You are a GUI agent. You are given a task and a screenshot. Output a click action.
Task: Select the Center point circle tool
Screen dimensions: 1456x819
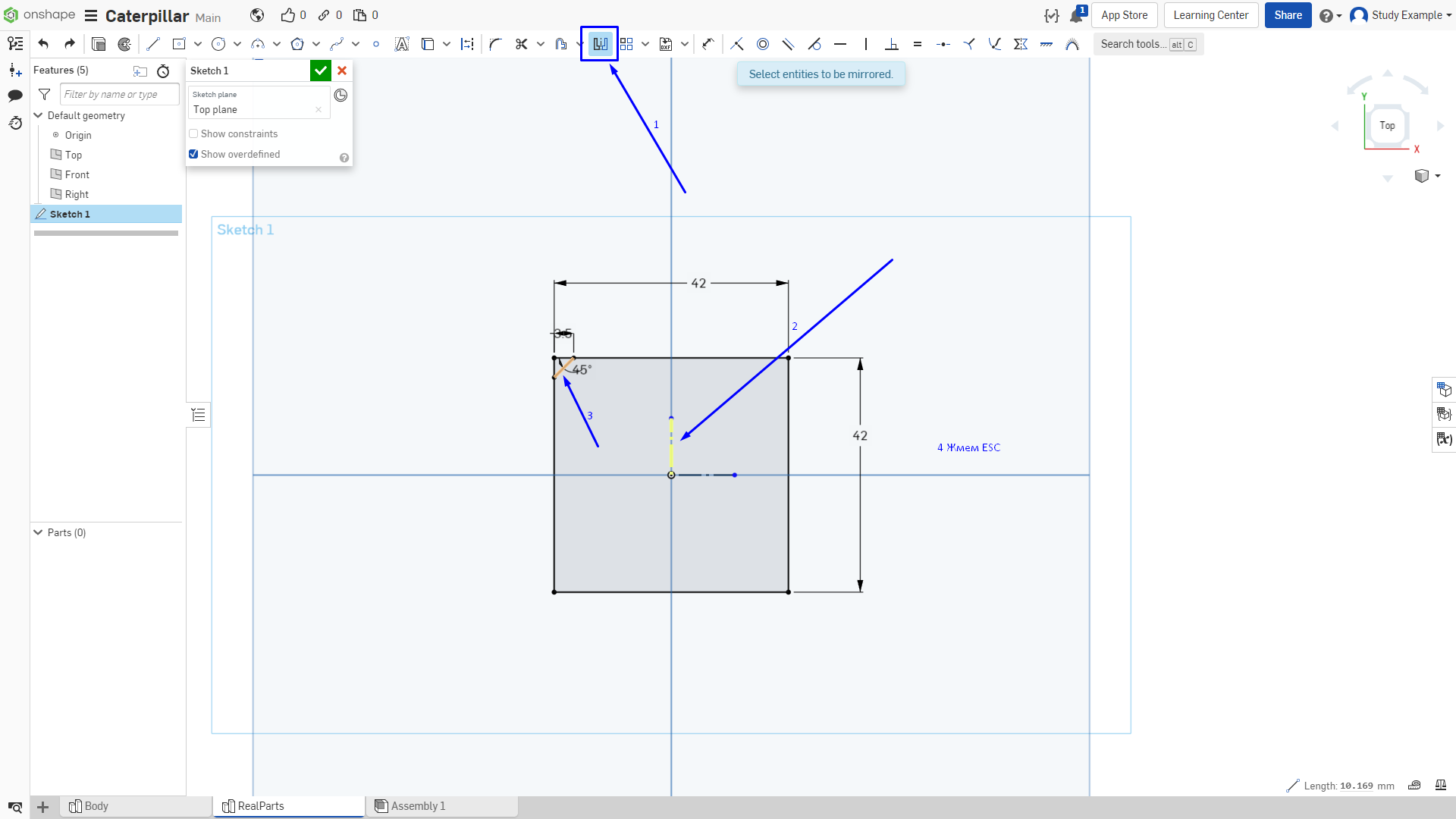[x=218, y=44]
